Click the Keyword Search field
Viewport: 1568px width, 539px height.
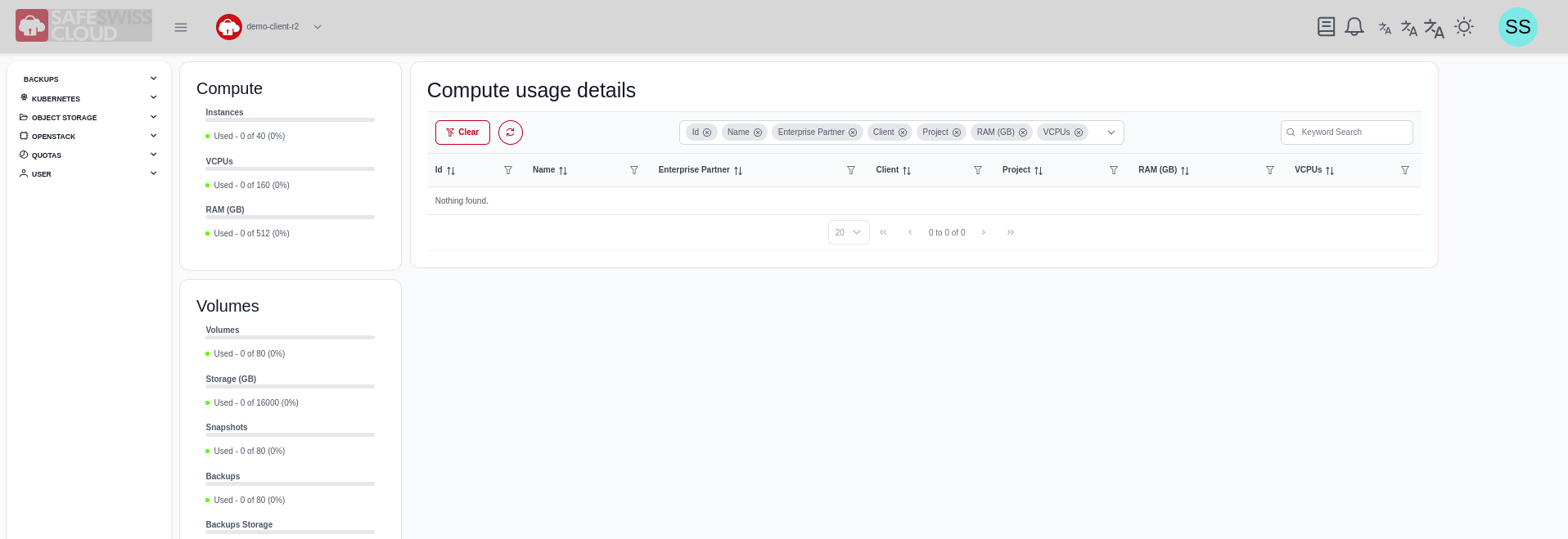pos(1353,133)
